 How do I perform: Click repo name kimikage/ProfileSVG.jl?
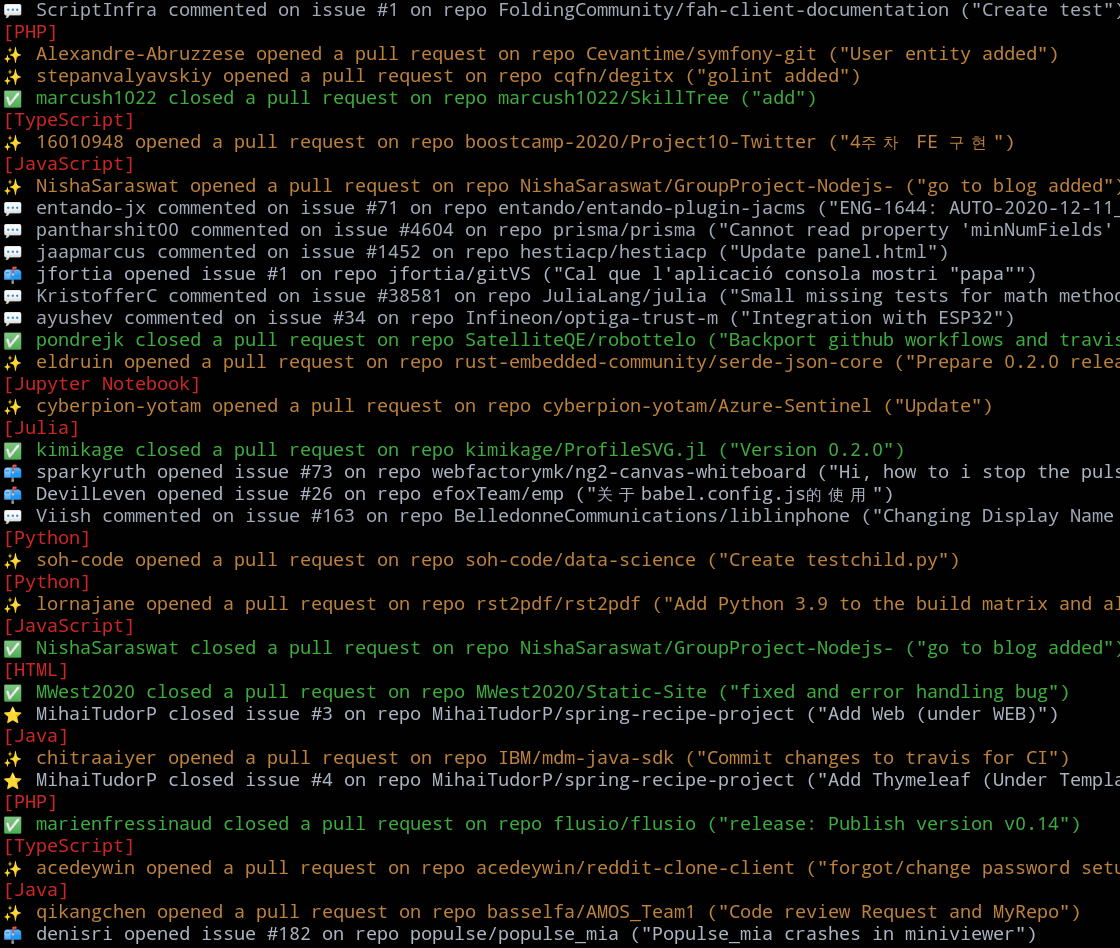[586, 451]
